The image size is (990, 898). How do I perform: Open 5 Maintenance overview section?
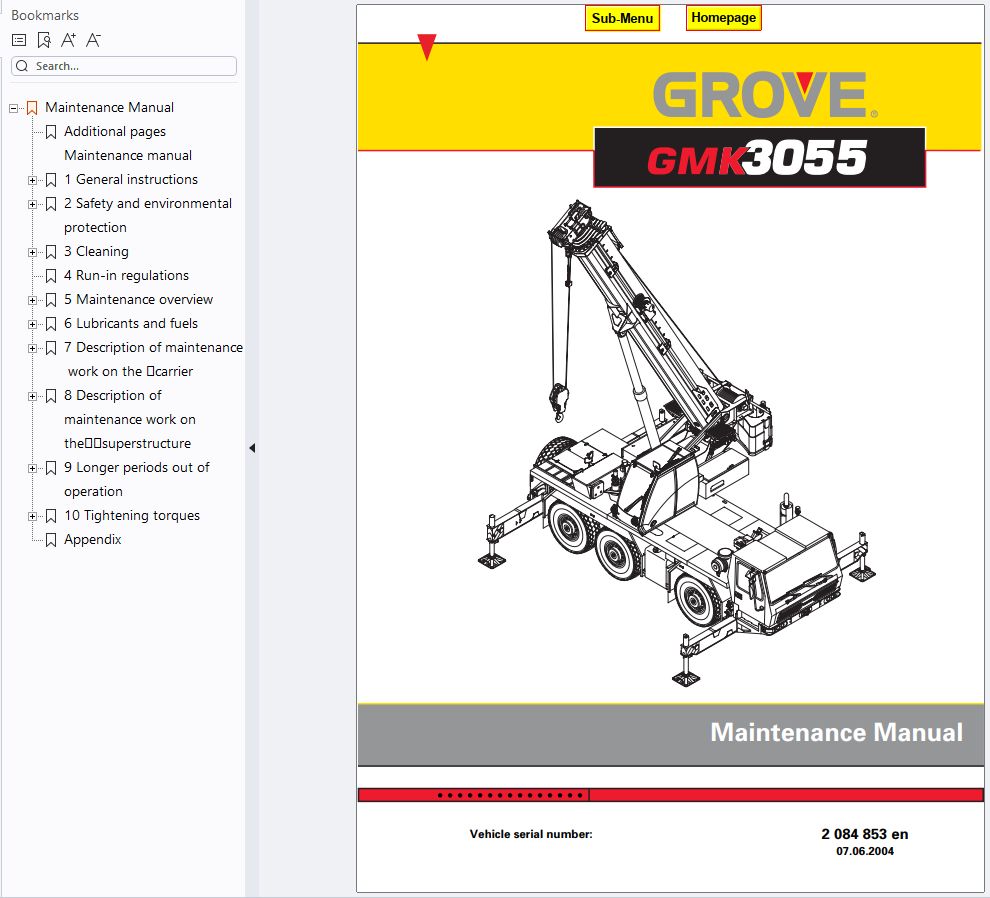138,299
